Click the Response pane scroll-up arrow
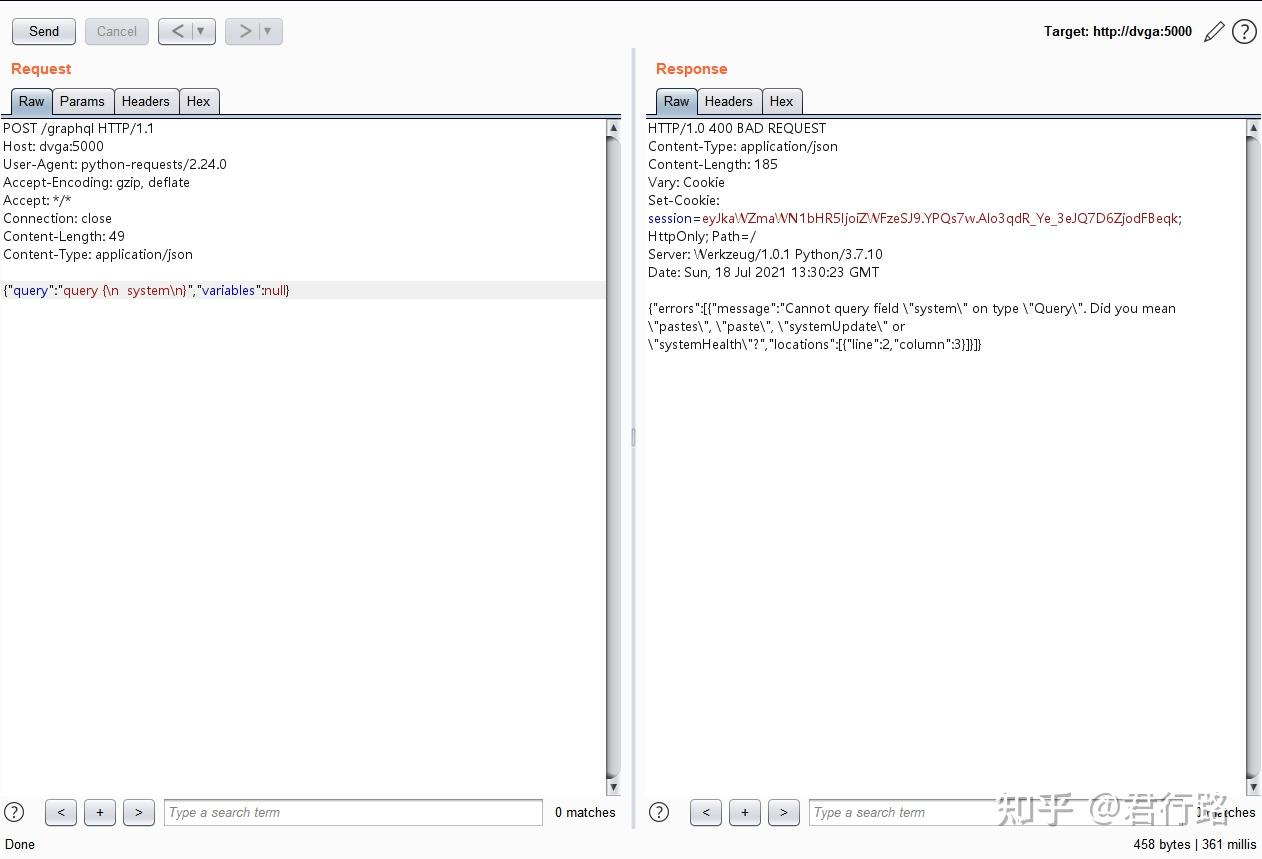 click(1253, 128)
